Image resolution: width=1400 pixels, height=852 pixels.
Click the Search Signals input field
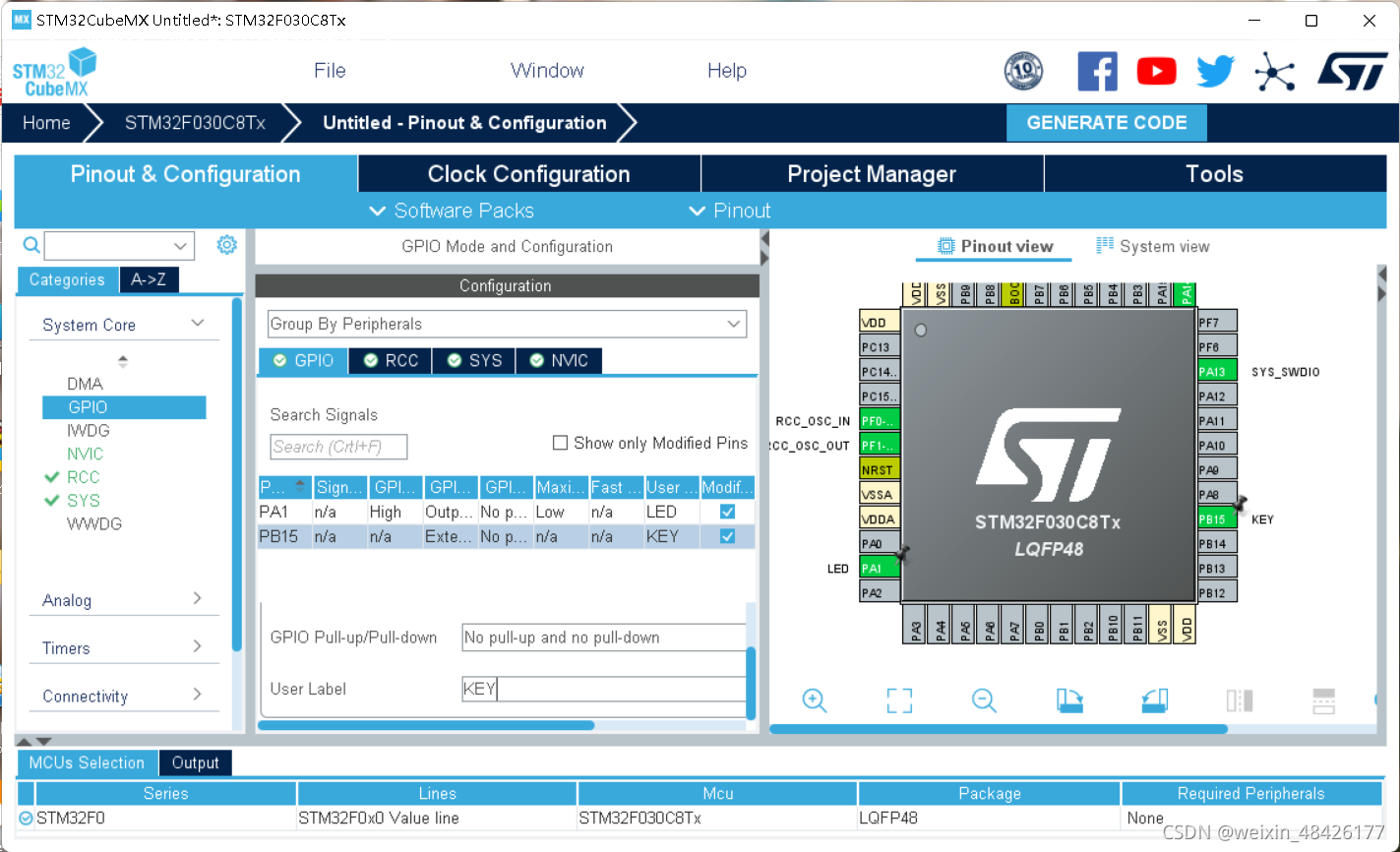click(338, 447)
